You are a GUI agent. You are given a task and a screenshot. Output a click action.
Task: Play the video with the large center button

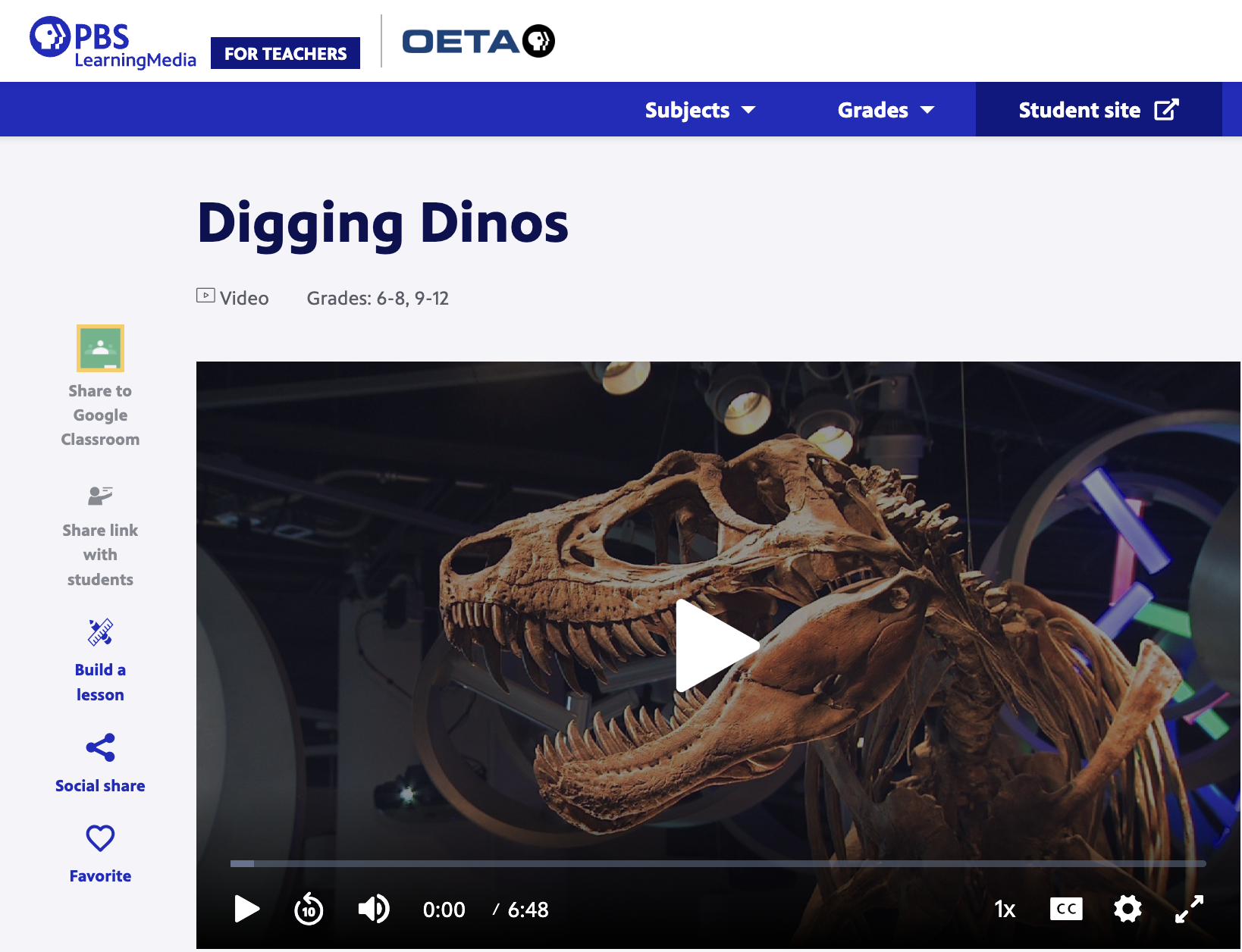point(717,646)
